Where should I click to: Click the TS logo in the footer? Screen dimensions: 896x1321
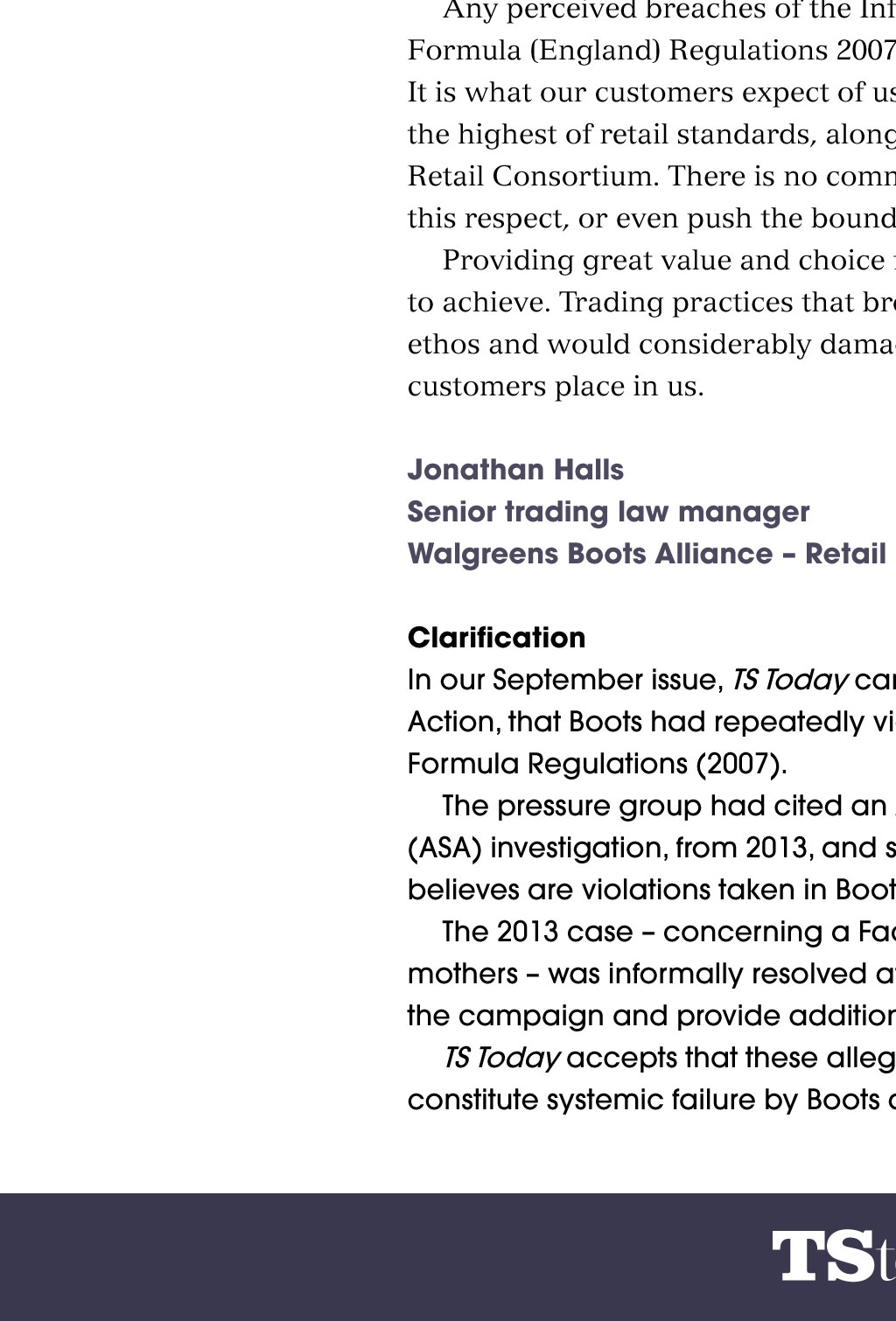coord(831,1256)
